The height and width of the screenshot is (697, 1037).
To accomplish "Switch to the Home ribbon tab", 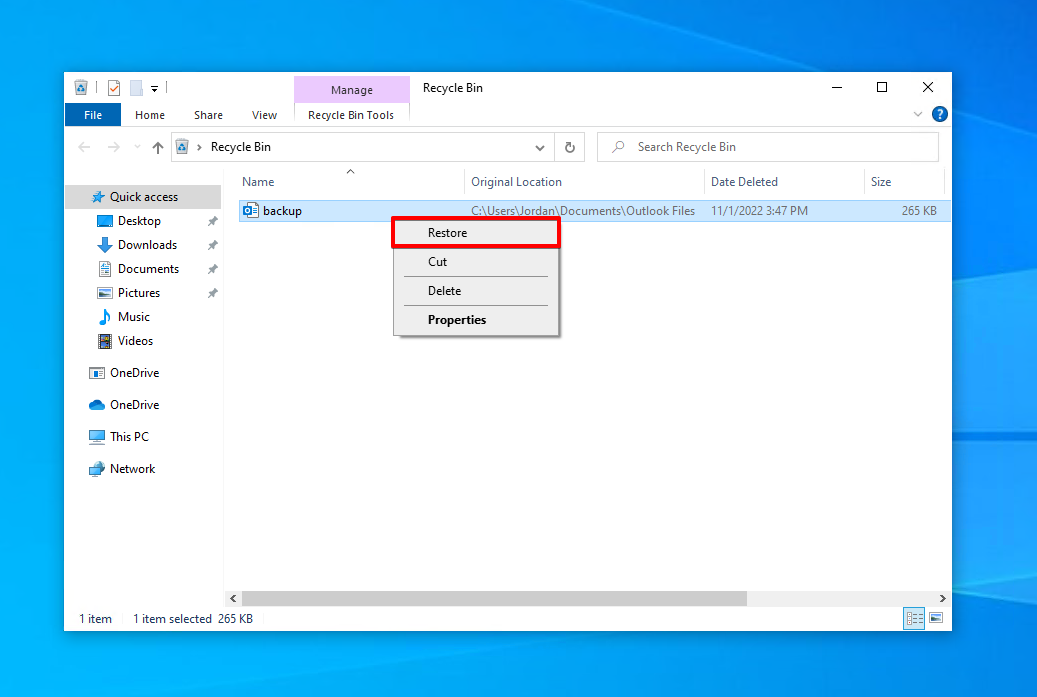I will [149, 115].
